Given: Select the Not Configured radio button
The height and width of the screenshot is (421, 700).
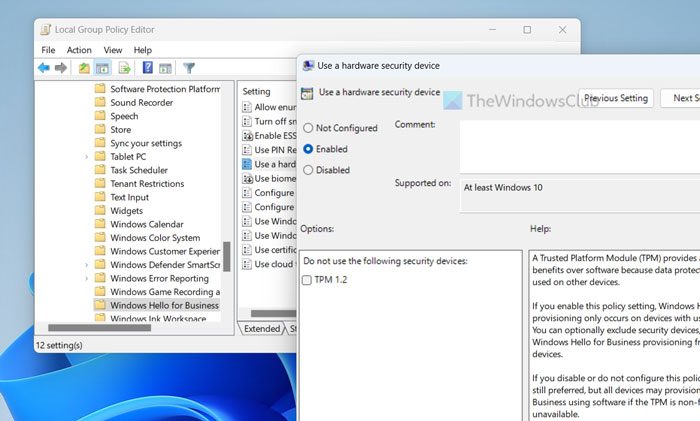Looking at the screenshot, I should [308, 128].
